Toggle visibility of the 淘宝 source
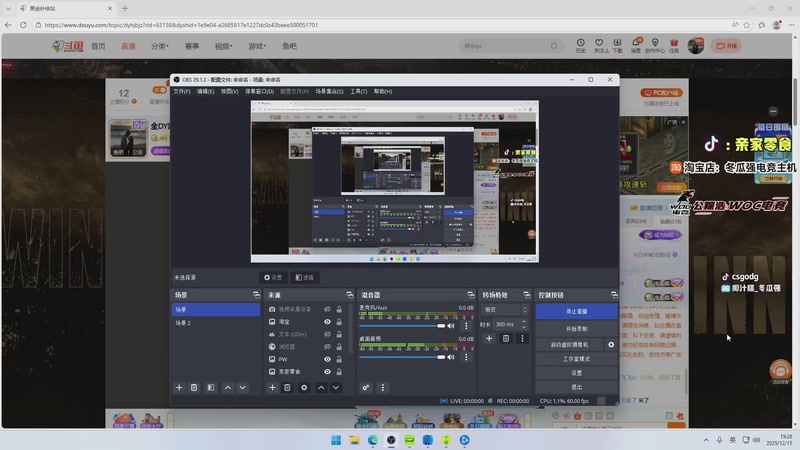The image size is (800, 450). 327,322
